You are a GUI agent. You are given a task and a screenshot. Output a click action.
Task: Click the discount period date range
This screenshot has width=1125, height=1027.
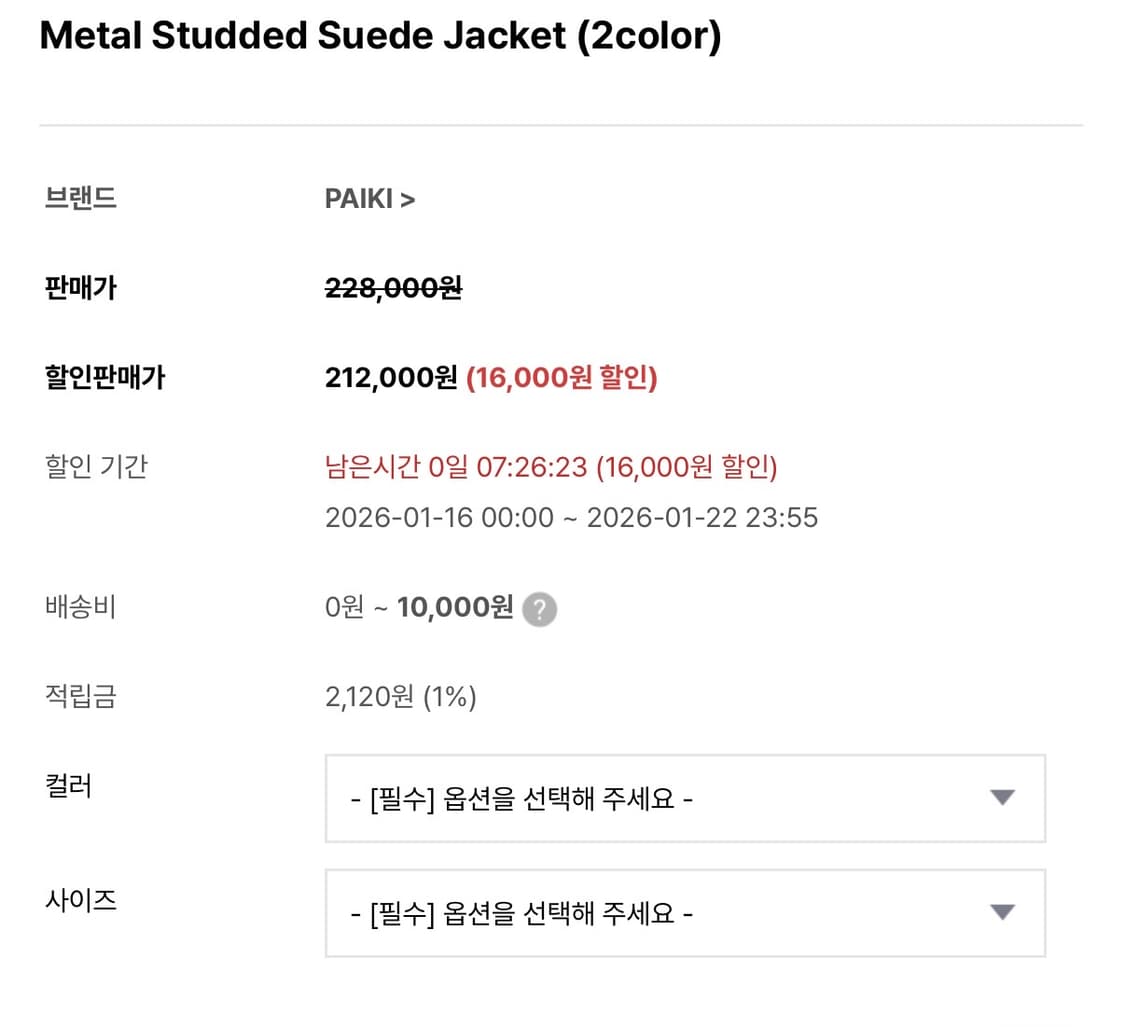[x=571, y=517]
